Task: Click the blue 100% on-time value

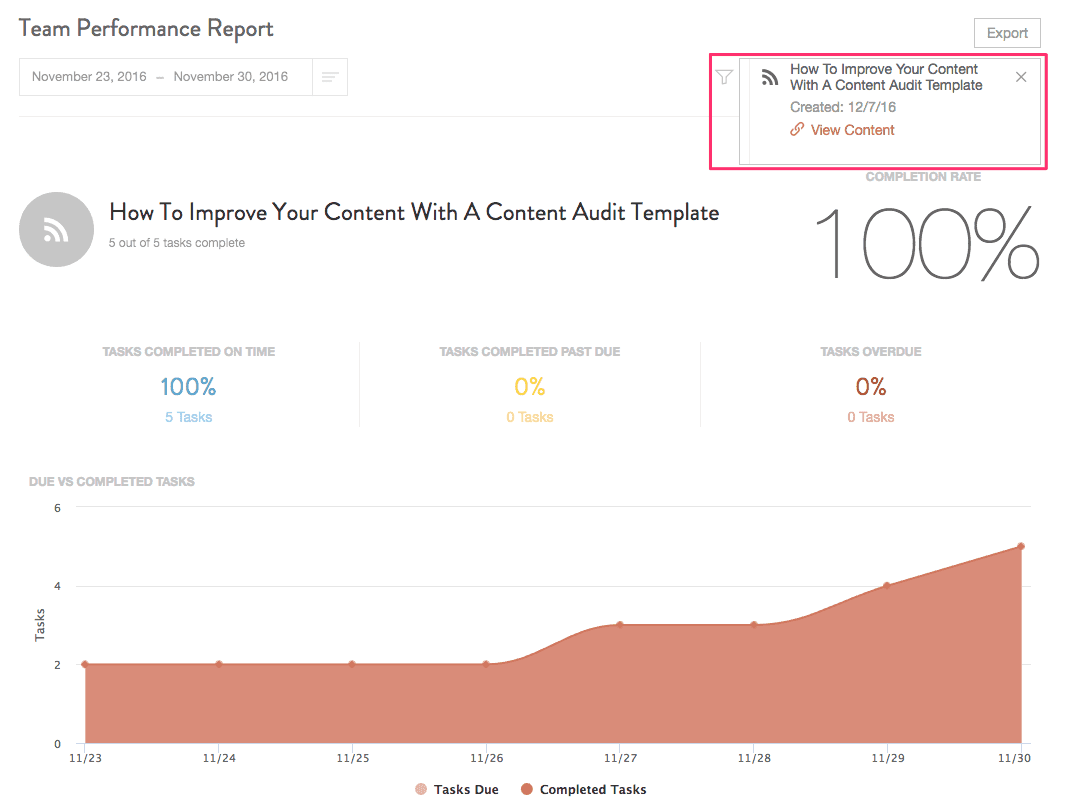Action: pyautogui.click(x=188, y=386)
